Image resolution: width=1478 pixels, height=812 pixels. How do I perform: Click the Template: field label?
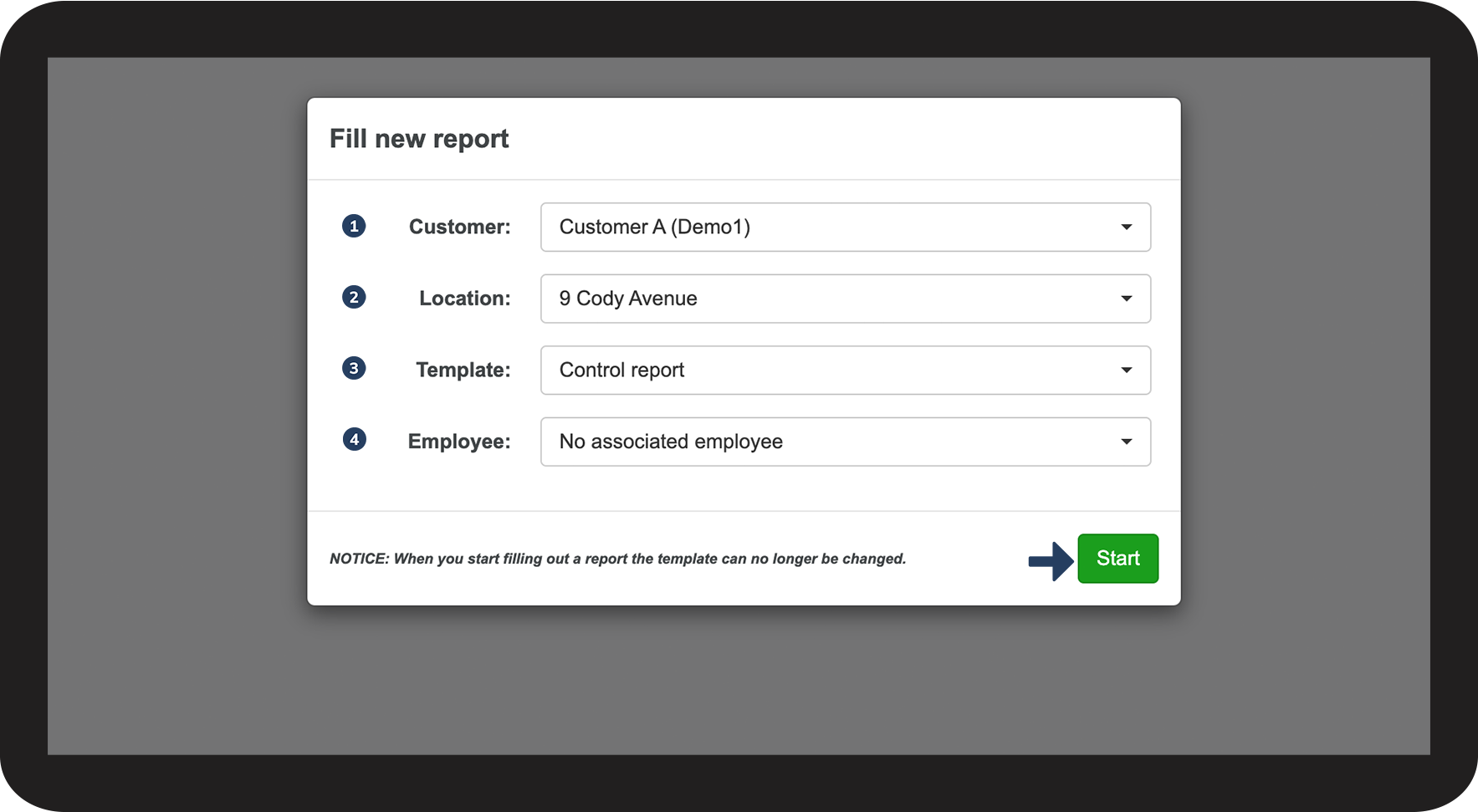click(463, 370)
